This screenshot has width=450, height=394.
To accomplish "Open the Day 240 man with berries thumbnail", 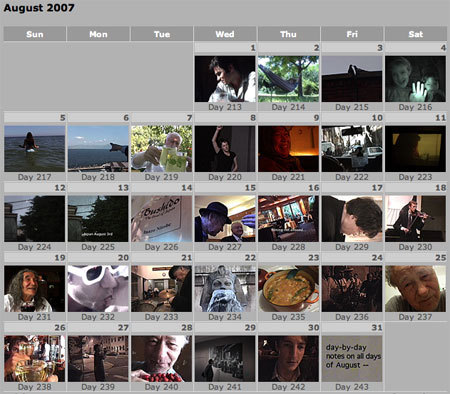I will 162,359.
